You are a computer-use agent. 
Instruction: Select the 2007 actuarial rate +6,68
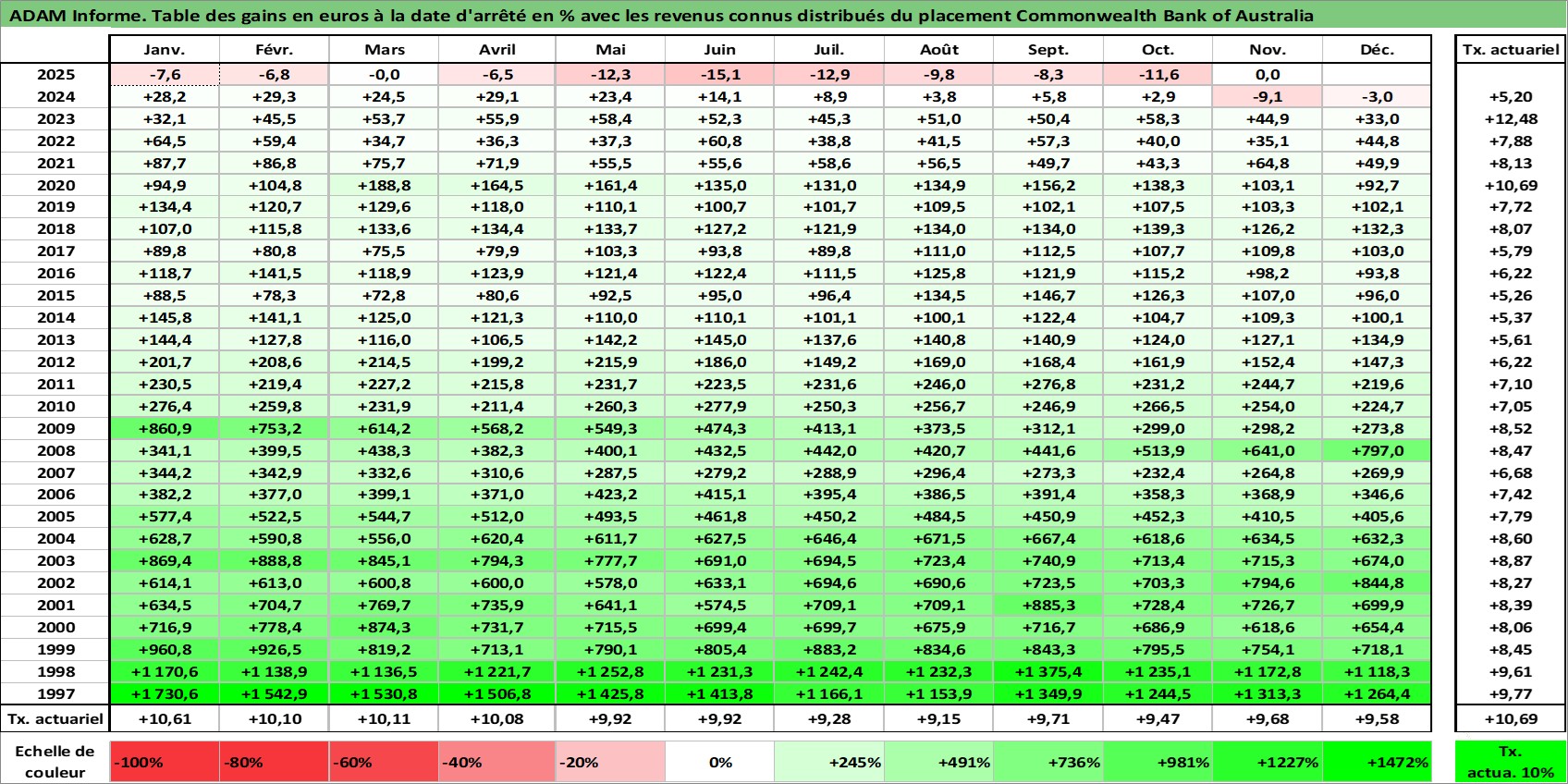1511,472
